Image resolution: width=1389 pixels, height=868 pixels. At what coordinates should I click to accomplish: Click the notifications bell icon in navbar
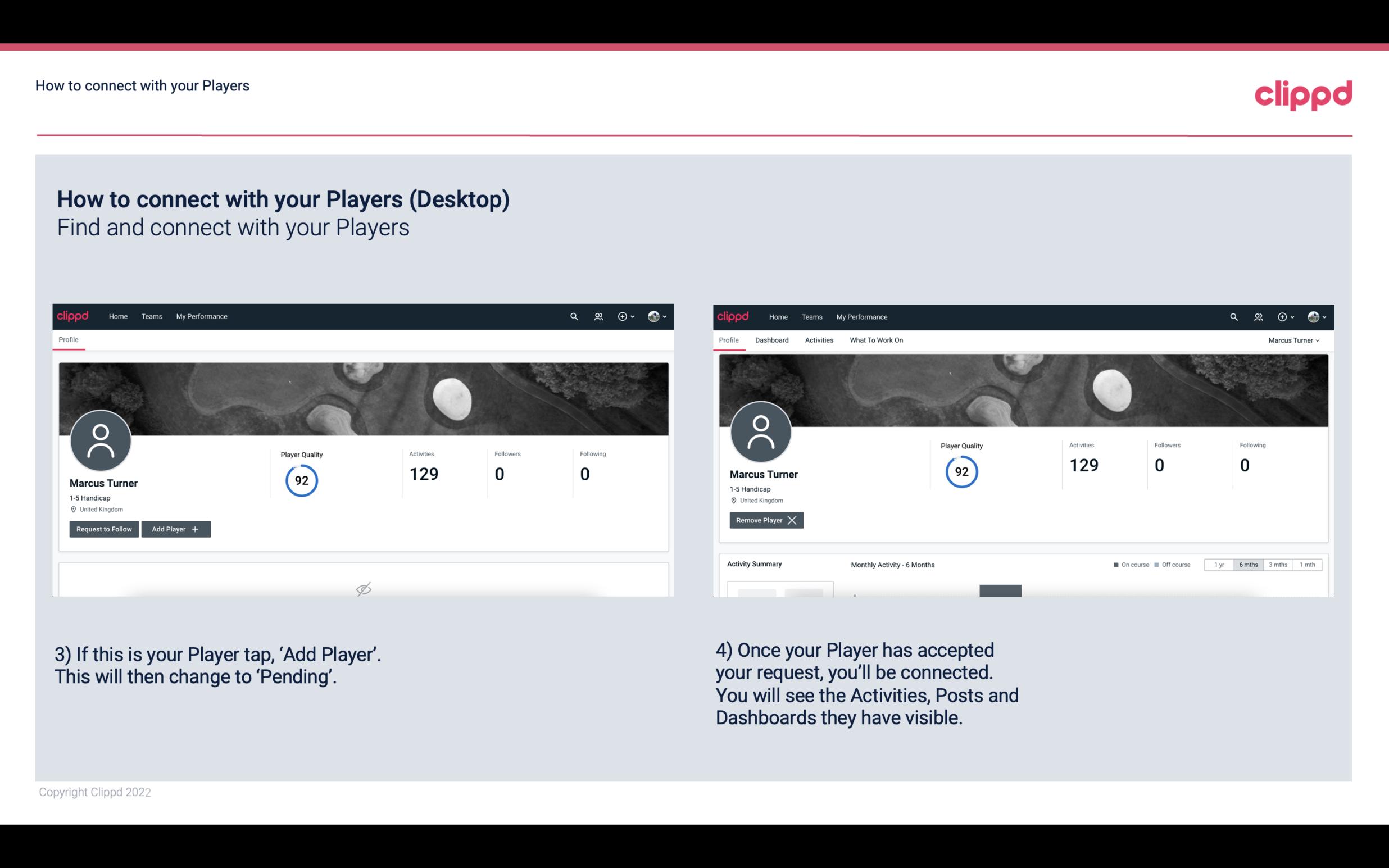pyautogui.click(x=597, y=316)
